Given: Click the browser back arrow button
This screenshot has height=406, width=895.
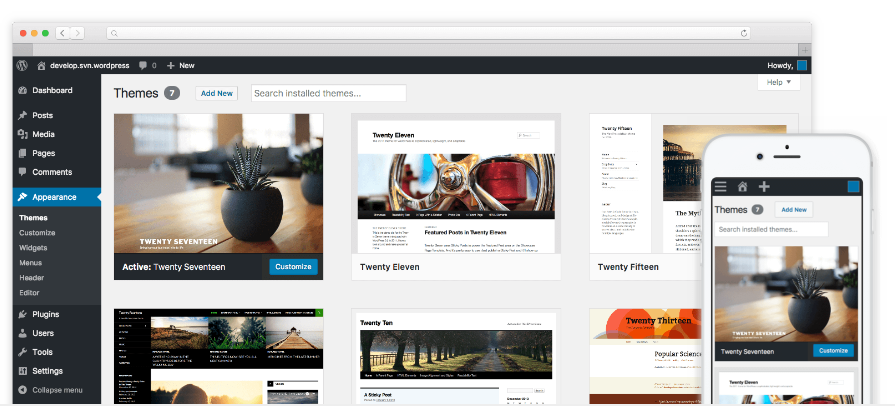Looking at the screenshot, I should pos(63,33).
